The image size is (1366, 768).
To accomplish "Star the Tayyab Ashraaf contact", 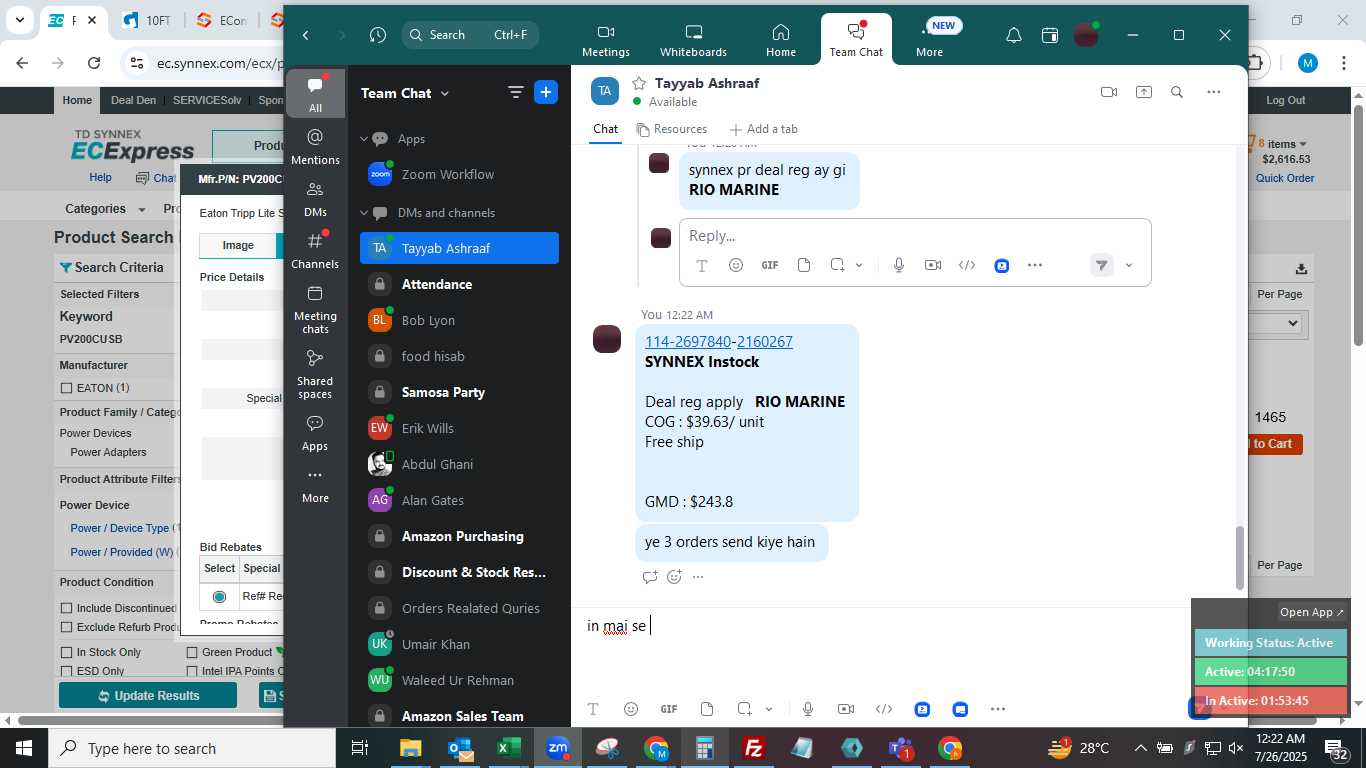I will click(x=639, y=83).
